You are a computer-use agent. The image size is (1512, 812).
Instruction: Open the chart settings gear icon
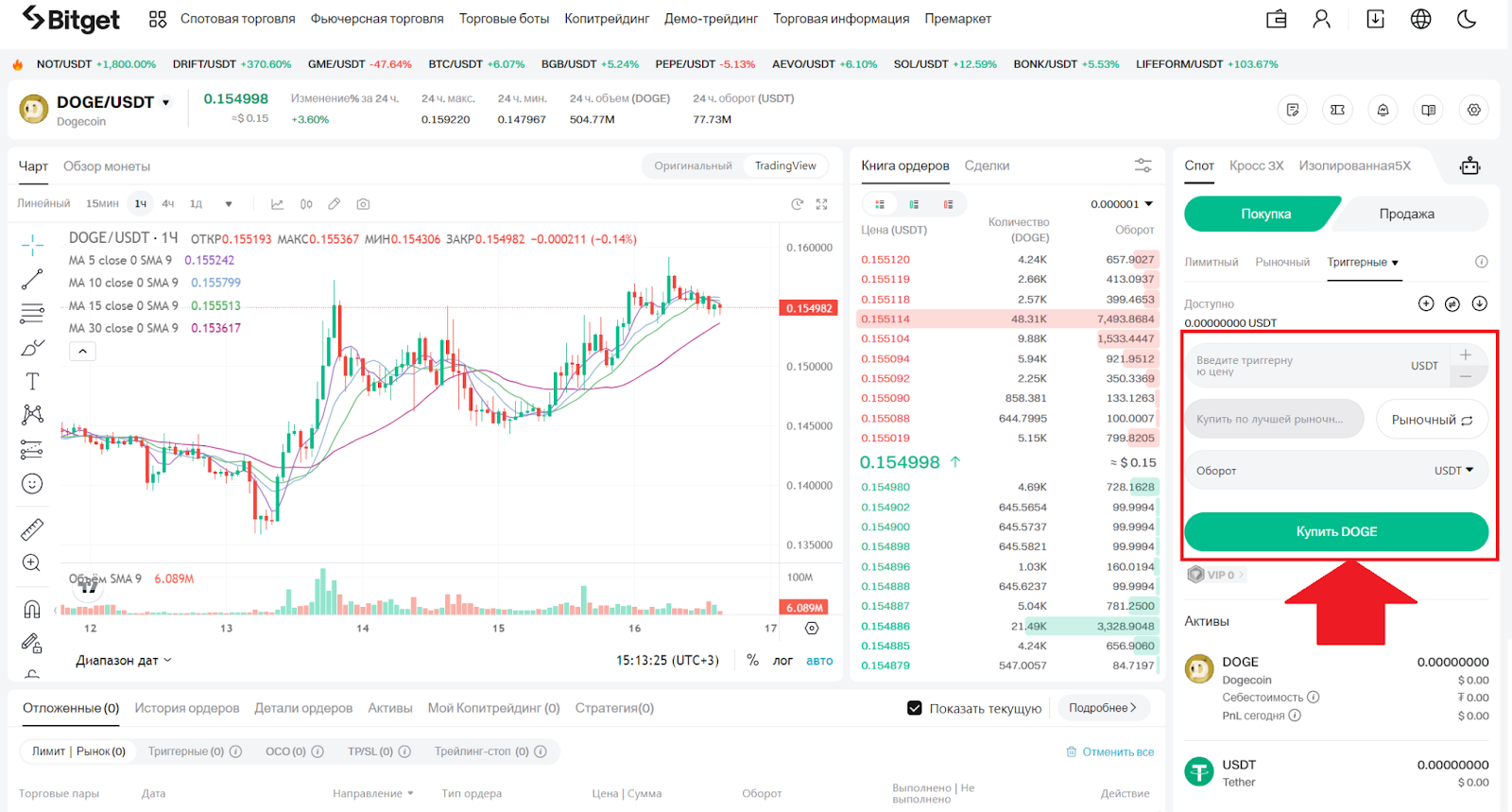(1474, 111)
